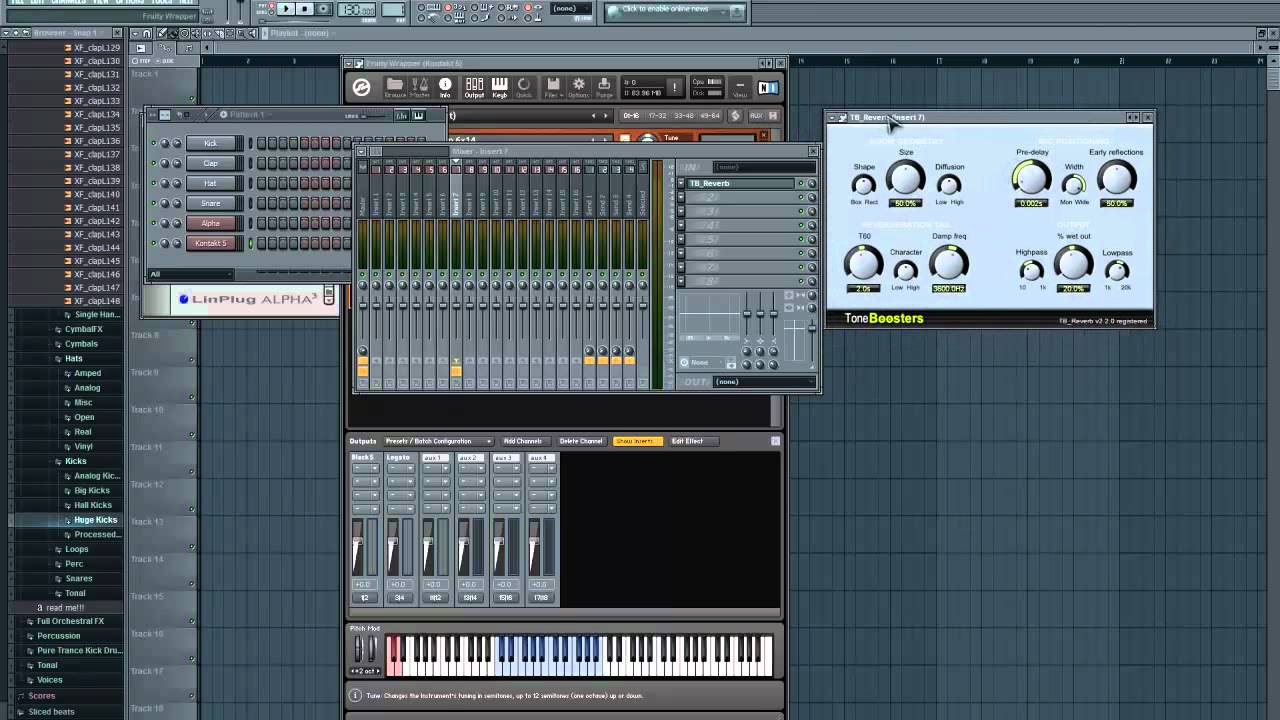This screenshot has height=720, width=1280.
Task: Select Kontakt rack page 33-48
Action: 684,115
